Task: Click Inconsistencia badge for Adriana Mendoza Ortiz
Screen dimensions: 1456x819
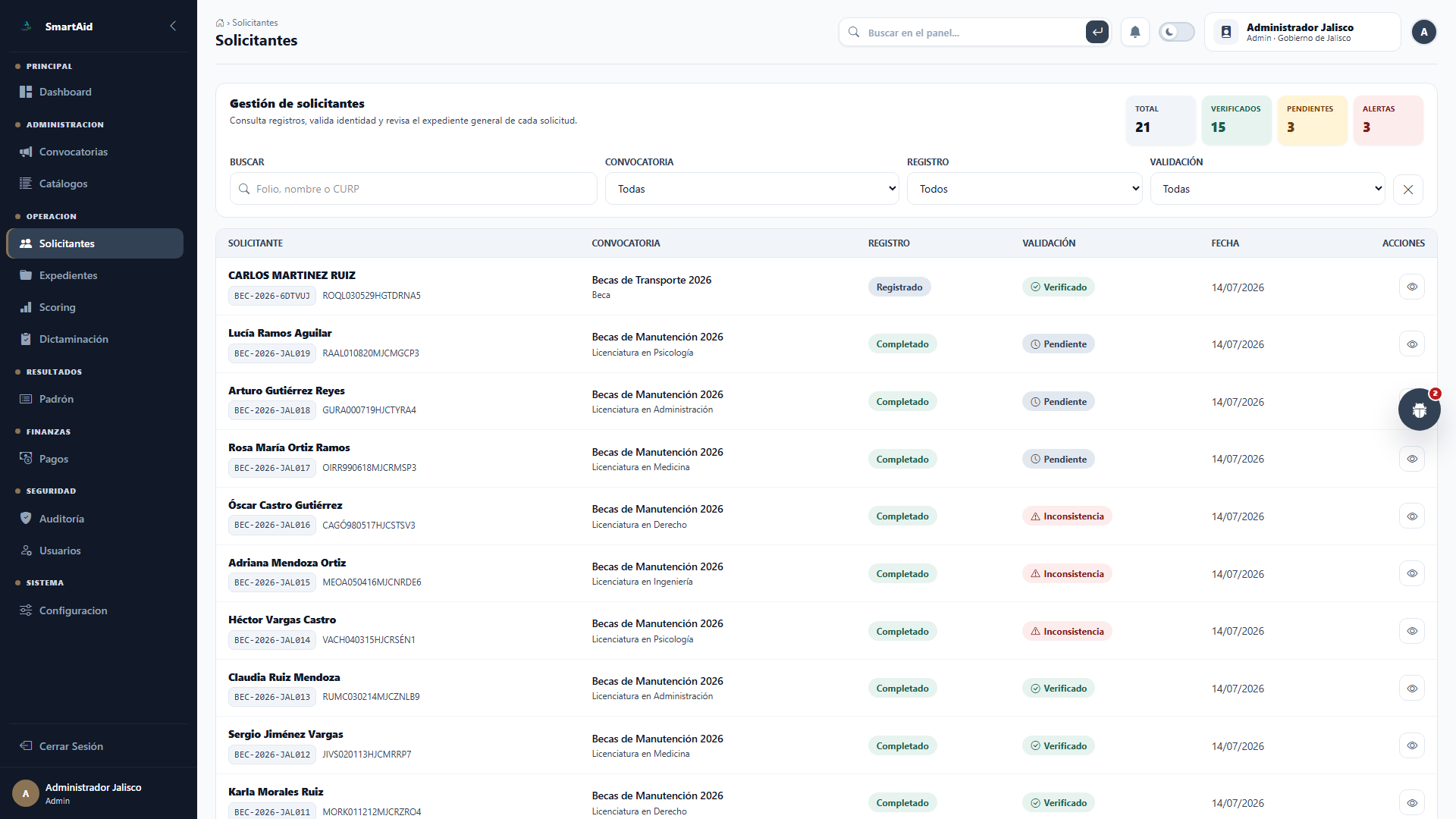Action: pos(1067,574)
